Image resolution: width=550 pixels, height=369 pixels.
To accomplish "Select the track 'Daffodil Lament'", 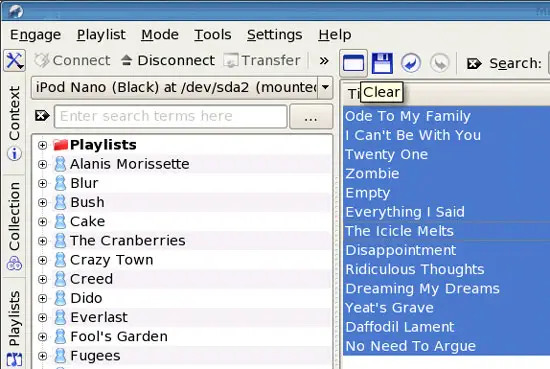I will (x=400, y=327).
